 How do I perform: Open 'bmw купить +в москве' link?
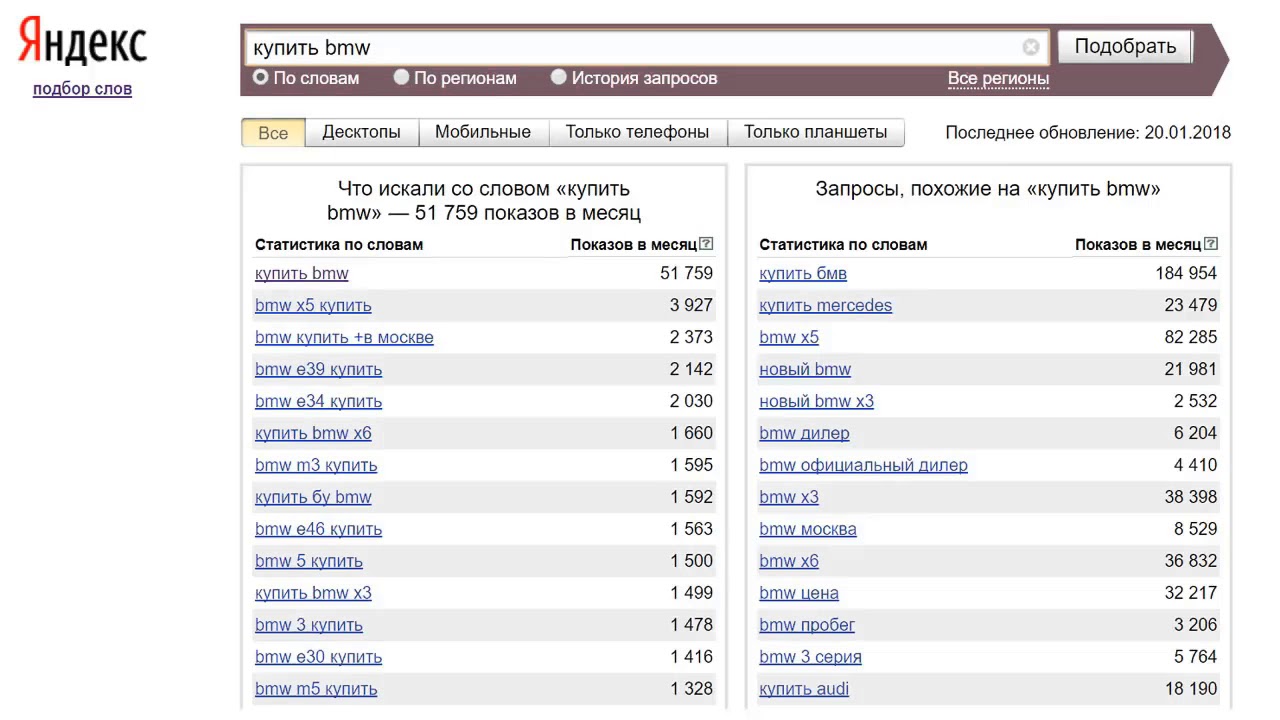(344, 337)
